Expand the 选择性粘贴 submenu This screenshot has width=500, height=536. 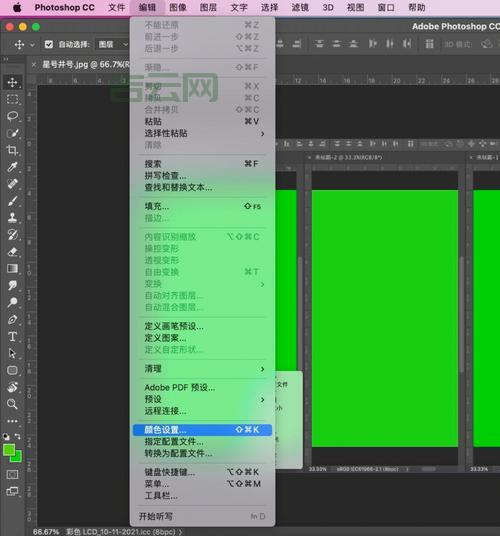point(202,134)
